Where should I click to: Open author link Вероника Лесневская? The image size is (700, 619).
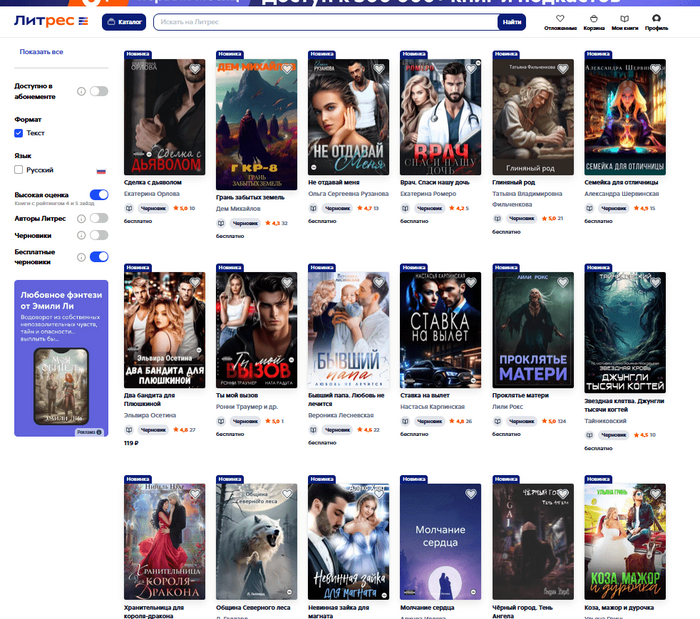pos(341,415)
